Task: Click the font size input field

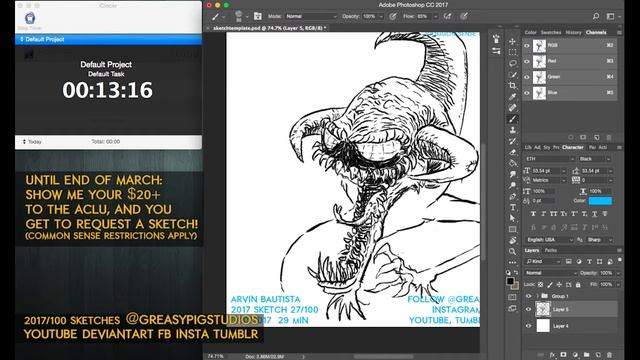Action: 546,171
